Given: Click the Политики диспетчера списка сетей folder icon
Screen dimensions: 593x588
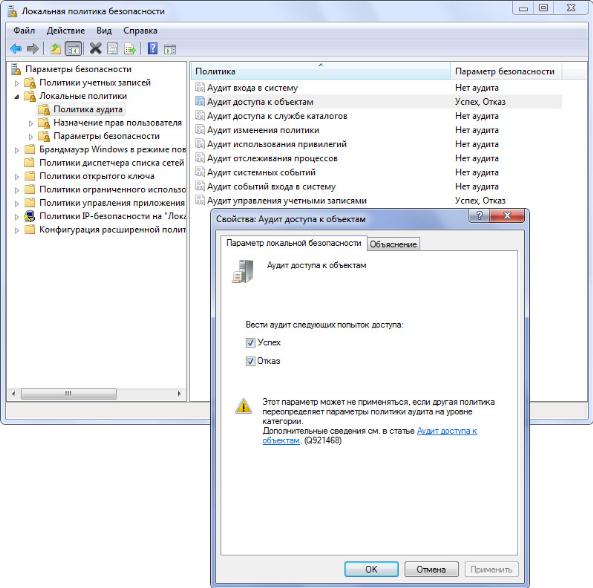Looking at the screenshot, I should click(x=29, y=163).
